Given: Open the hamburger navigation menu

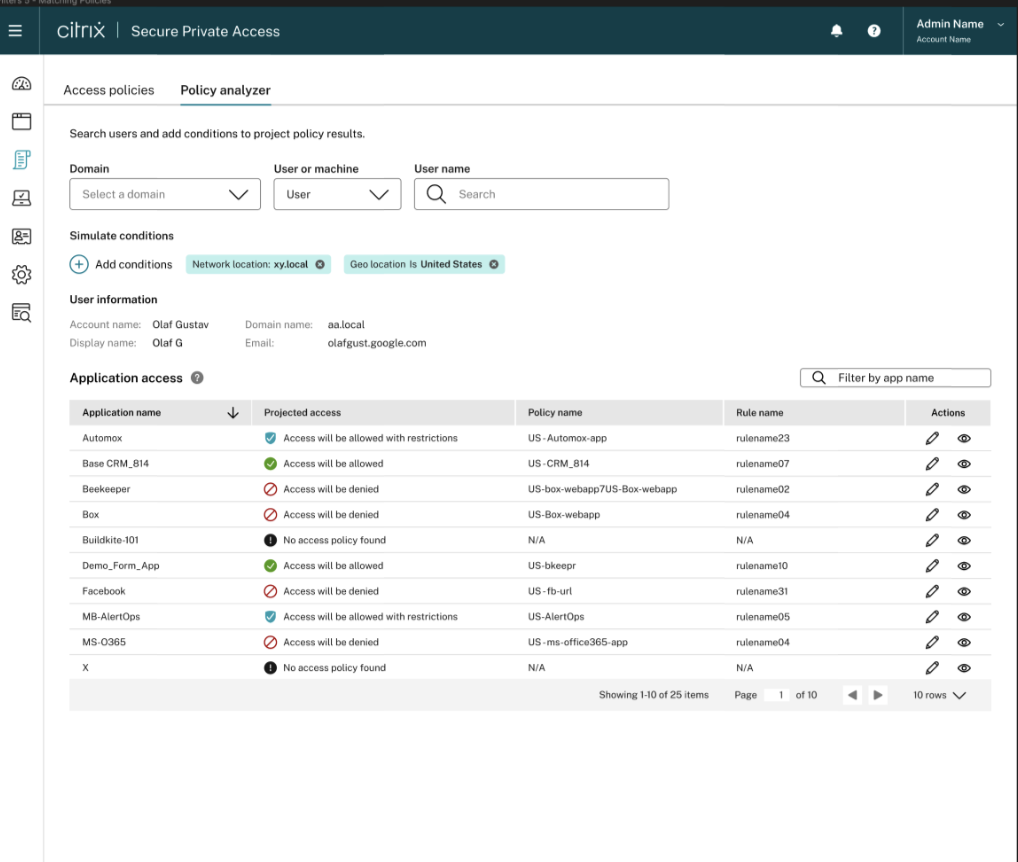Looking at the screenshot, I should tap(15, 31).
